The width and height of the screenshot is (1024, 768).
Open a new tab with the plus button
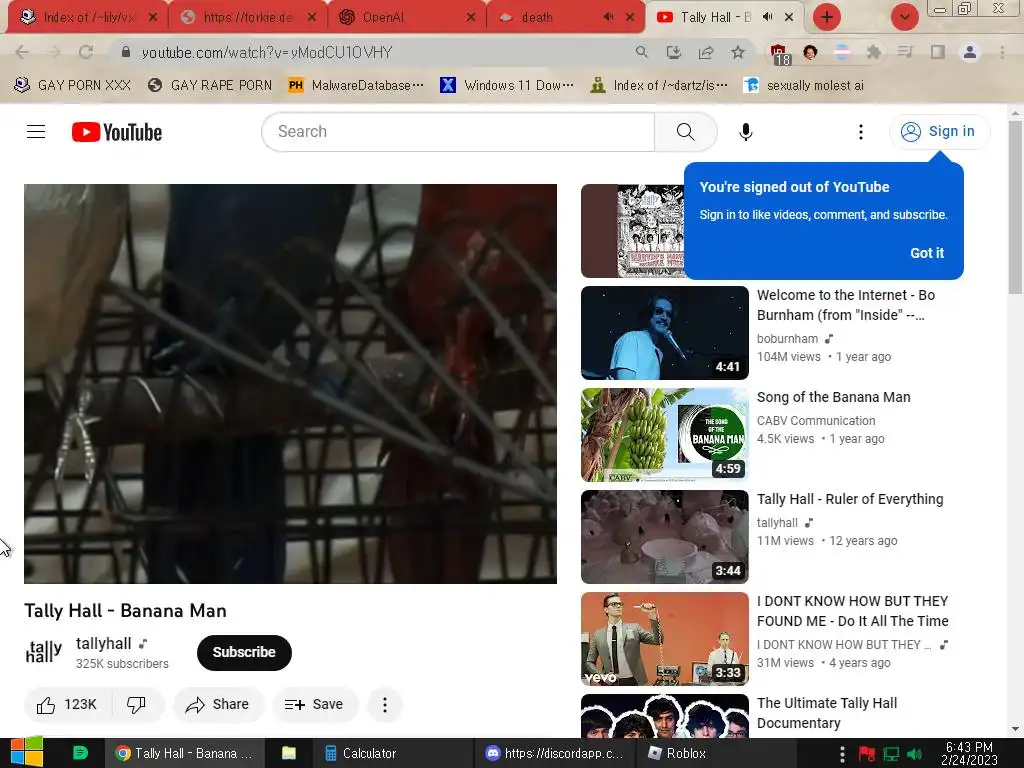827,17
